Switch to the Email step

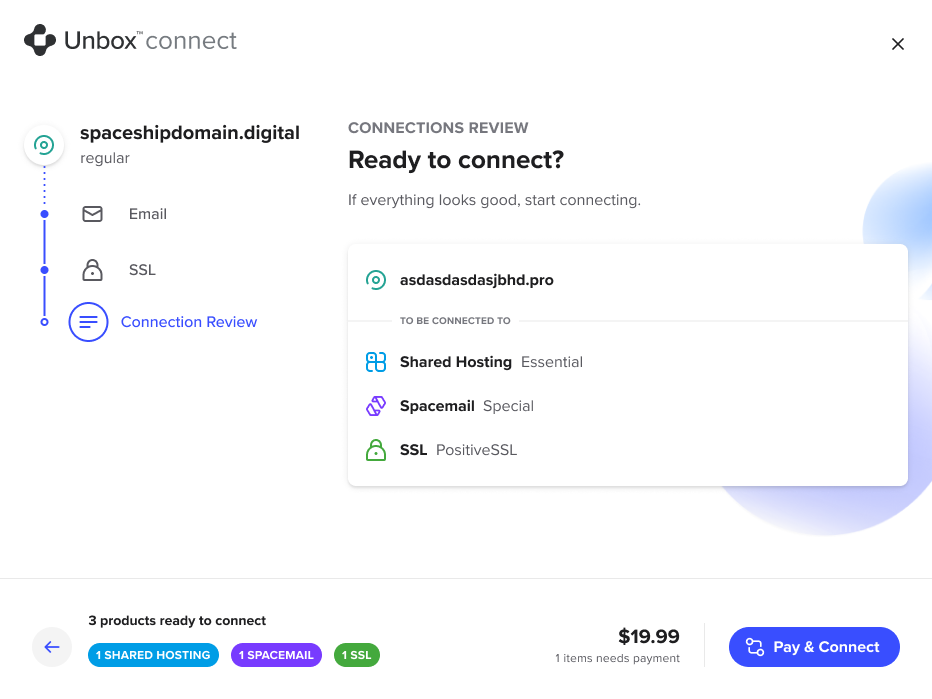click(x=147, y=214)
